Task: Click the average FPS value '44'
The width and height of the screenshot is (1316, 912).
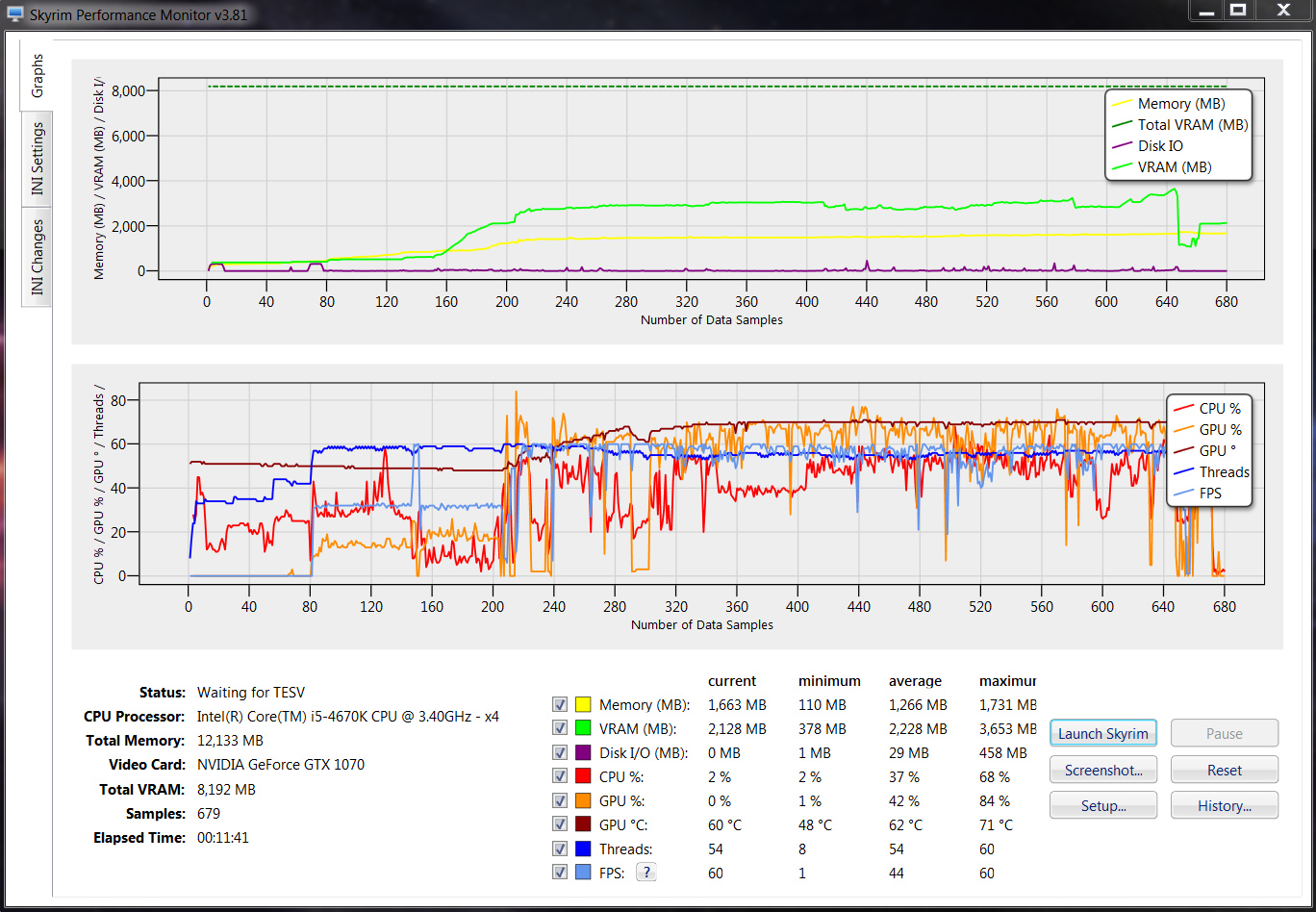Action: pos(897,873)
